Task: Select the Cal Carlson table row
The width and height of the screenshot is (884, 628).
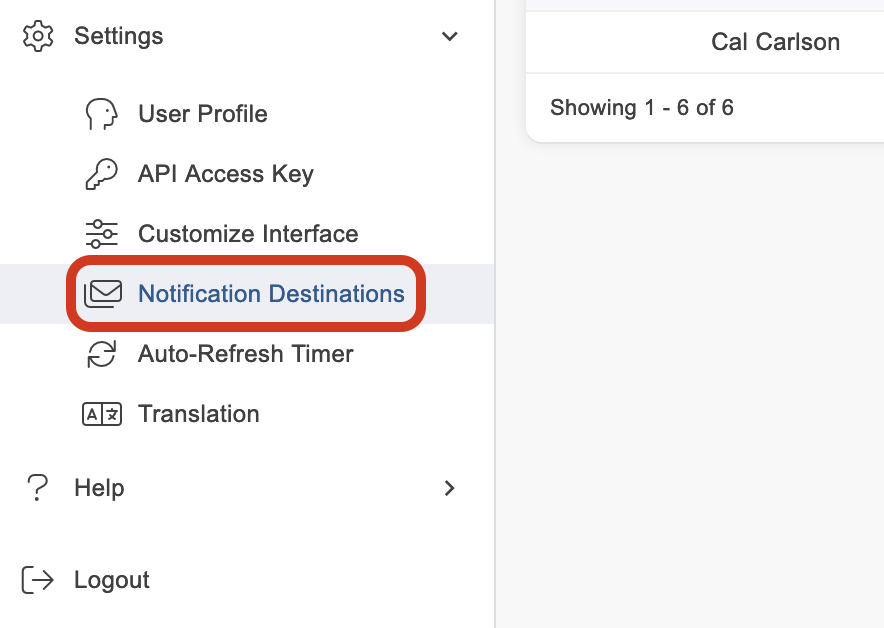Action: [775, 42]
